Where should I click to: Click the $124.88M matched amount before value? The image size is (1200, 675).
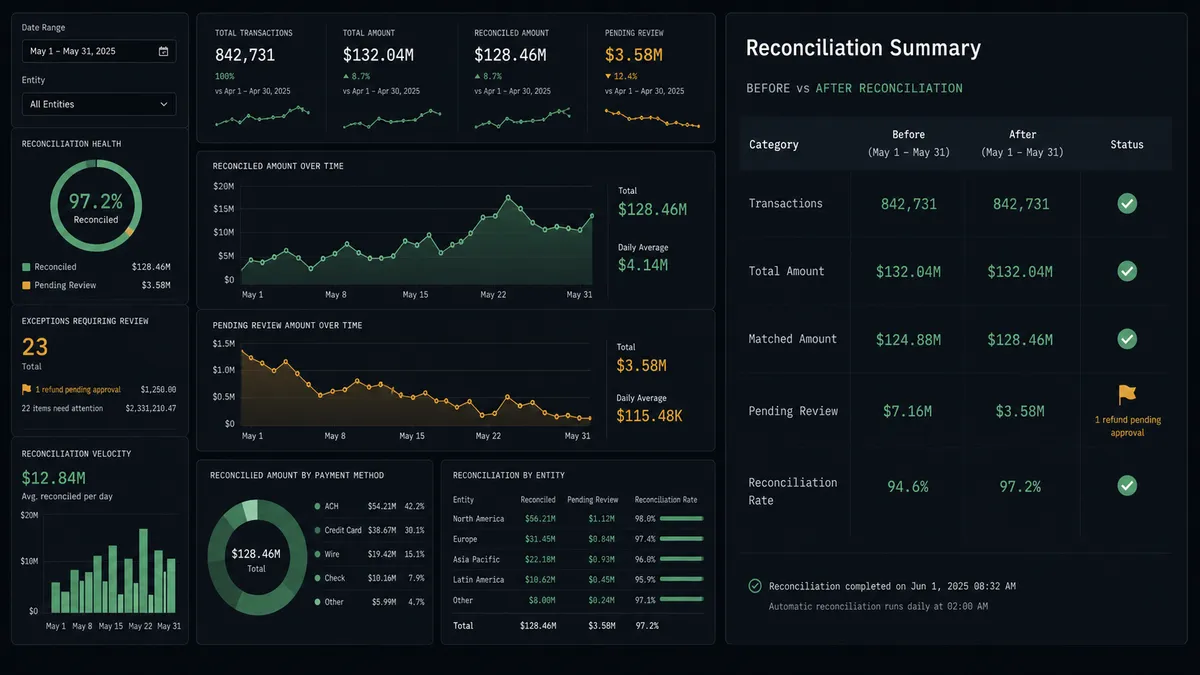click(908, 339)
